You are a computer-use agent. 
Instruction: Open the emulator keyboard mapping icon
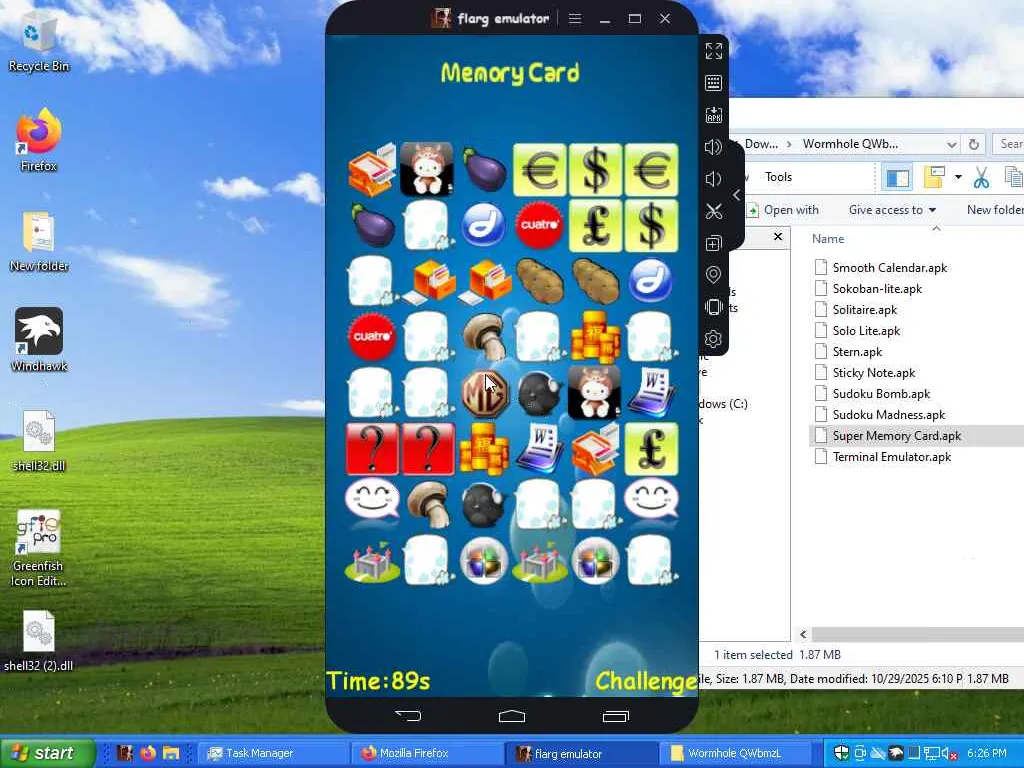point(713,83)
